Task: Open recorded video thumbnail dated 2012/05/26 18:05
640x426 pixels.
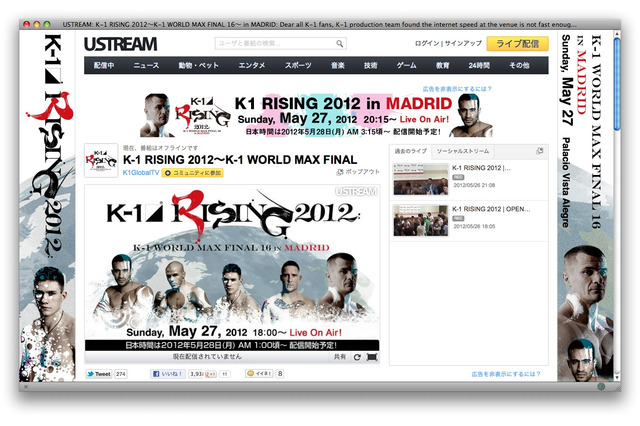Action: [421, 220]
